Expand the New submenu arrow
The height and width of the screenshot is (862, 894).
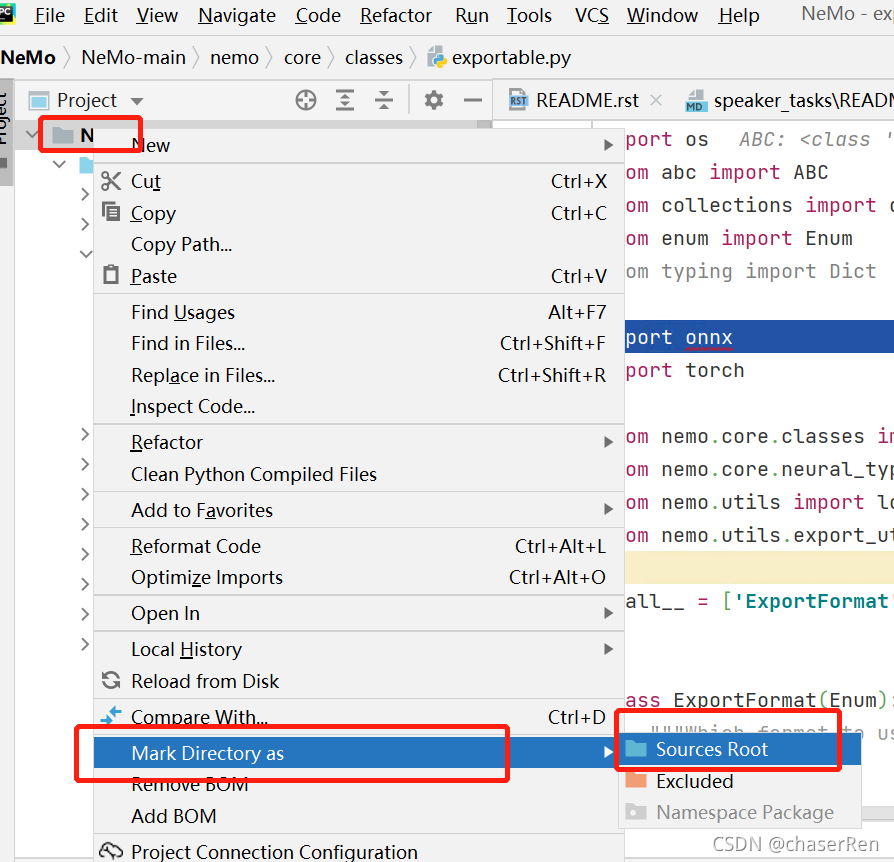click(610, 144)
